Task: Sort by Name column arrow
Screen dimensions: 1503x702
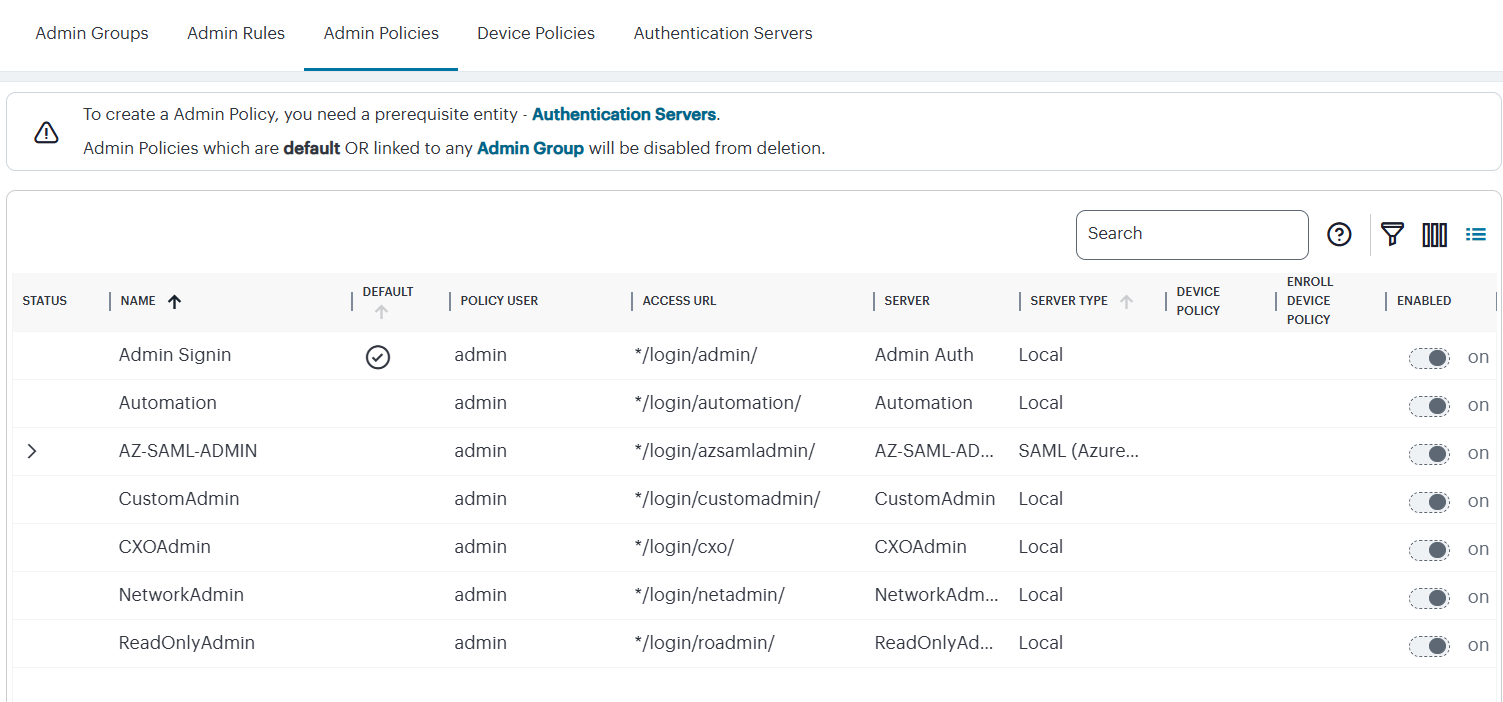Action: tap(174, 301)
